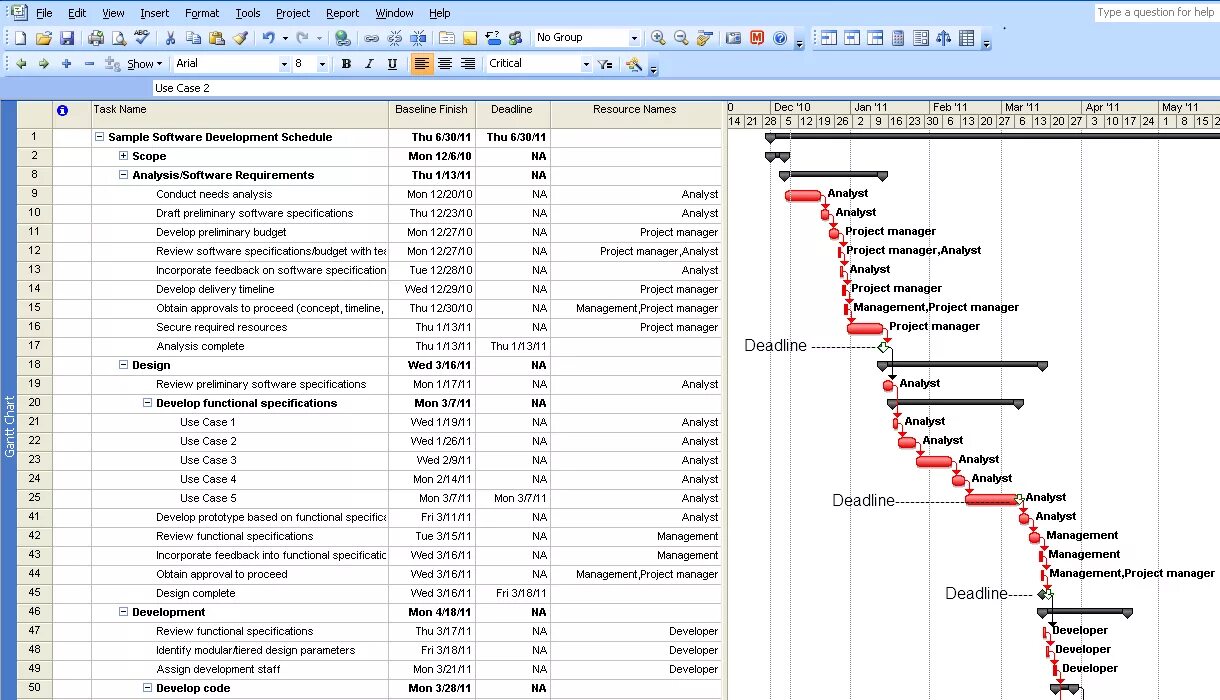1220x700 pixels.
Task: Collapse Develop functional specifications group
Action: [148, 403]
